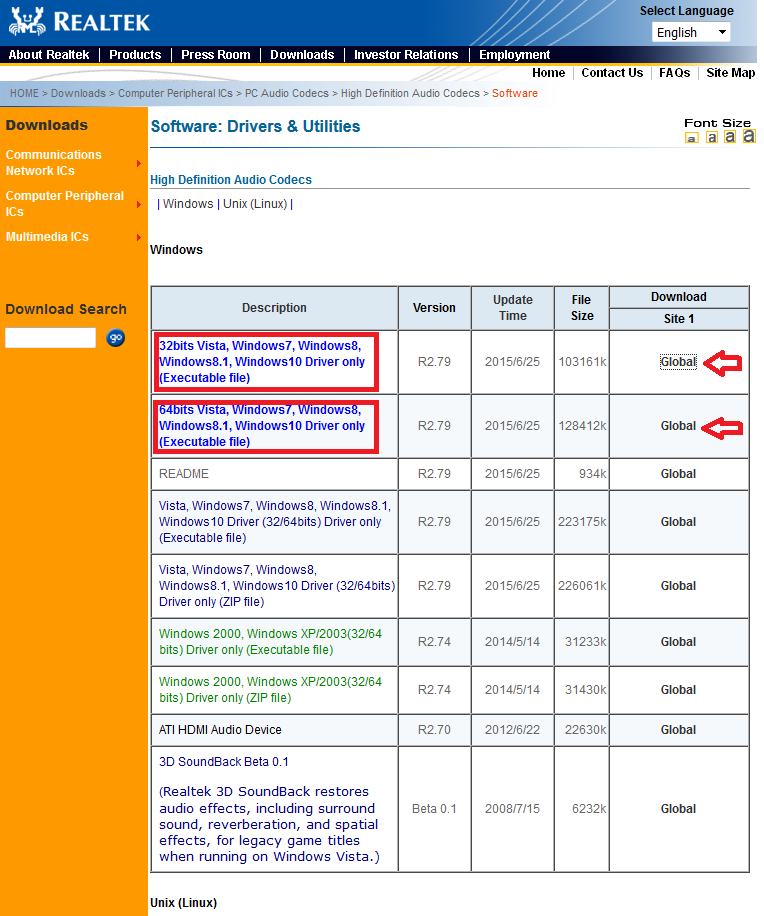The width and height of the screenshot is (764, 916).
Task: Go to the Home link
Action: point(548,72)
